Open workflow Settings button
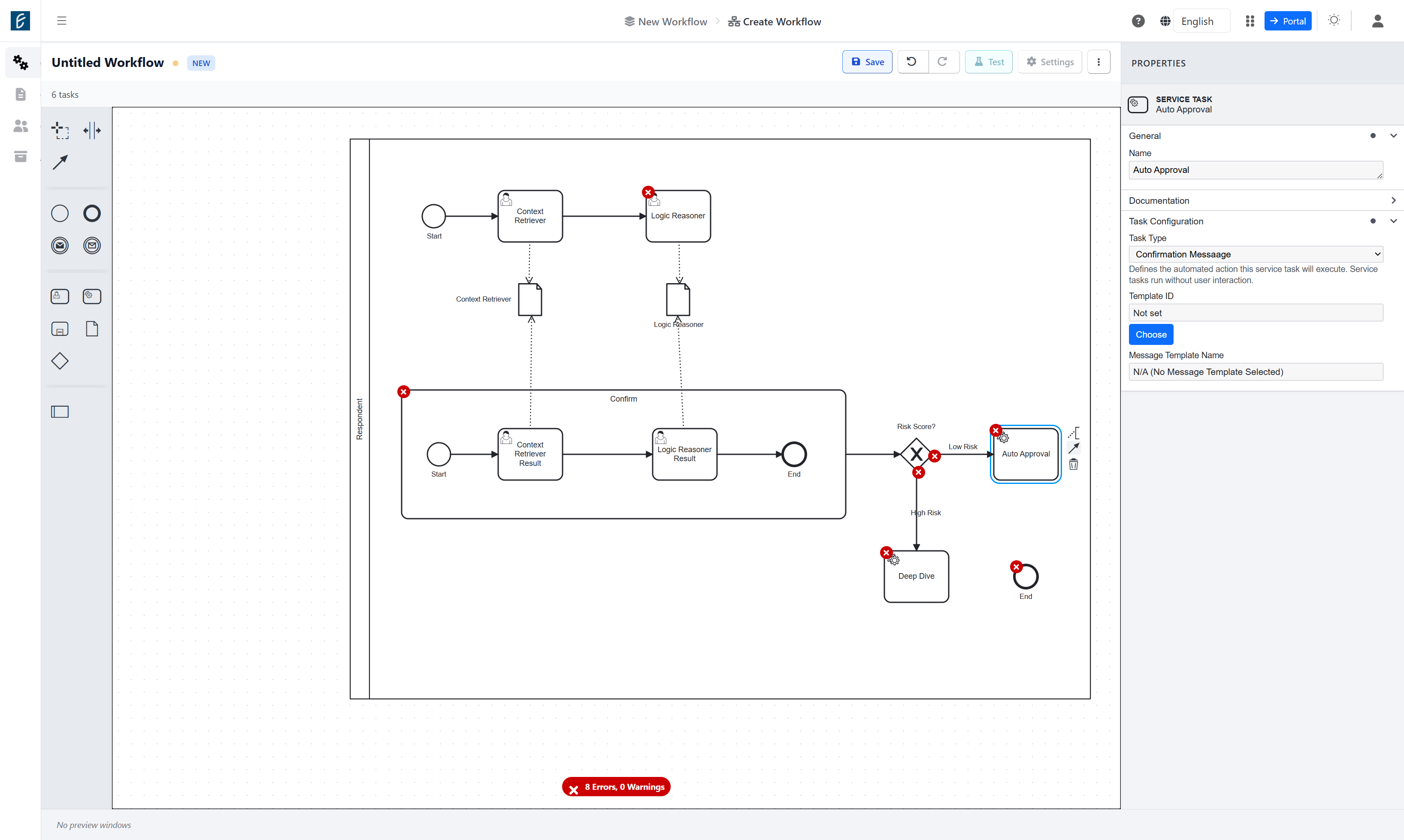Viewport: 1404px width, 840px height. (x=1050, y=62)
